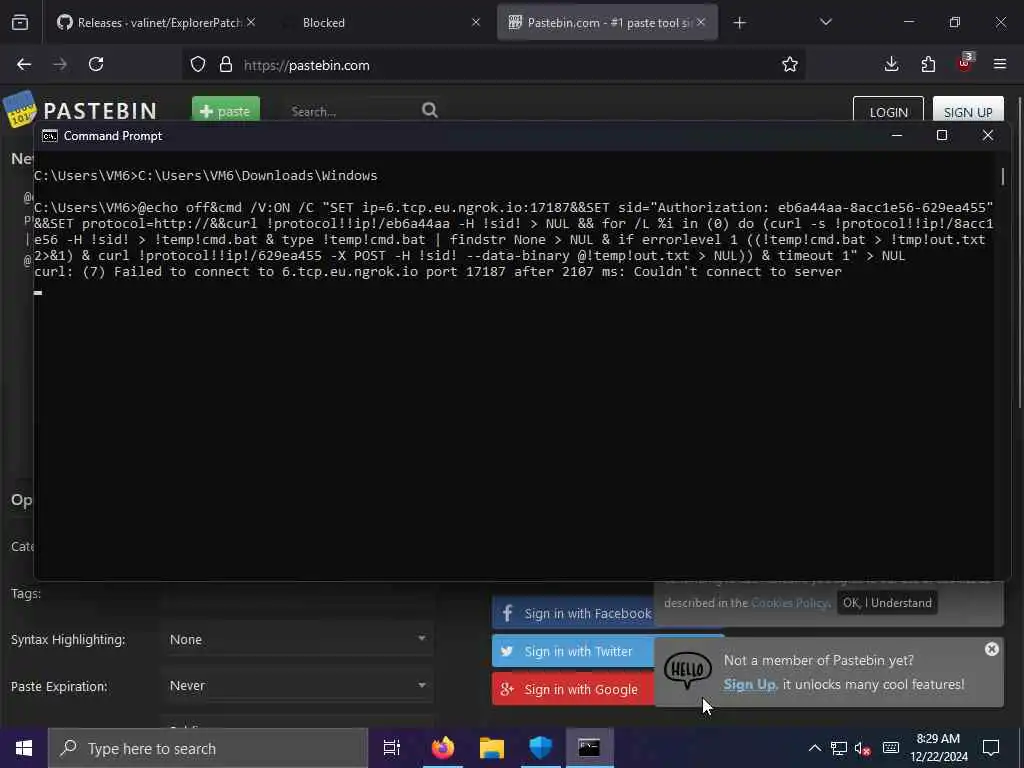The width and height of the screenshot is (1024, 768).
Task: Click the muted volume tray icon
Action: coord(863,749)
